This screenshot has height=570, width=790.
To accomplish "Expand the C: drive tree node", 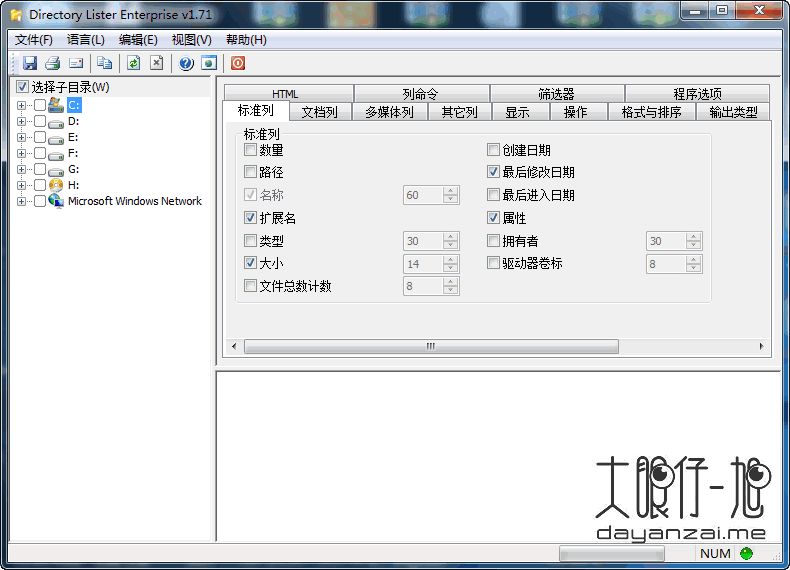I will 21,105.
